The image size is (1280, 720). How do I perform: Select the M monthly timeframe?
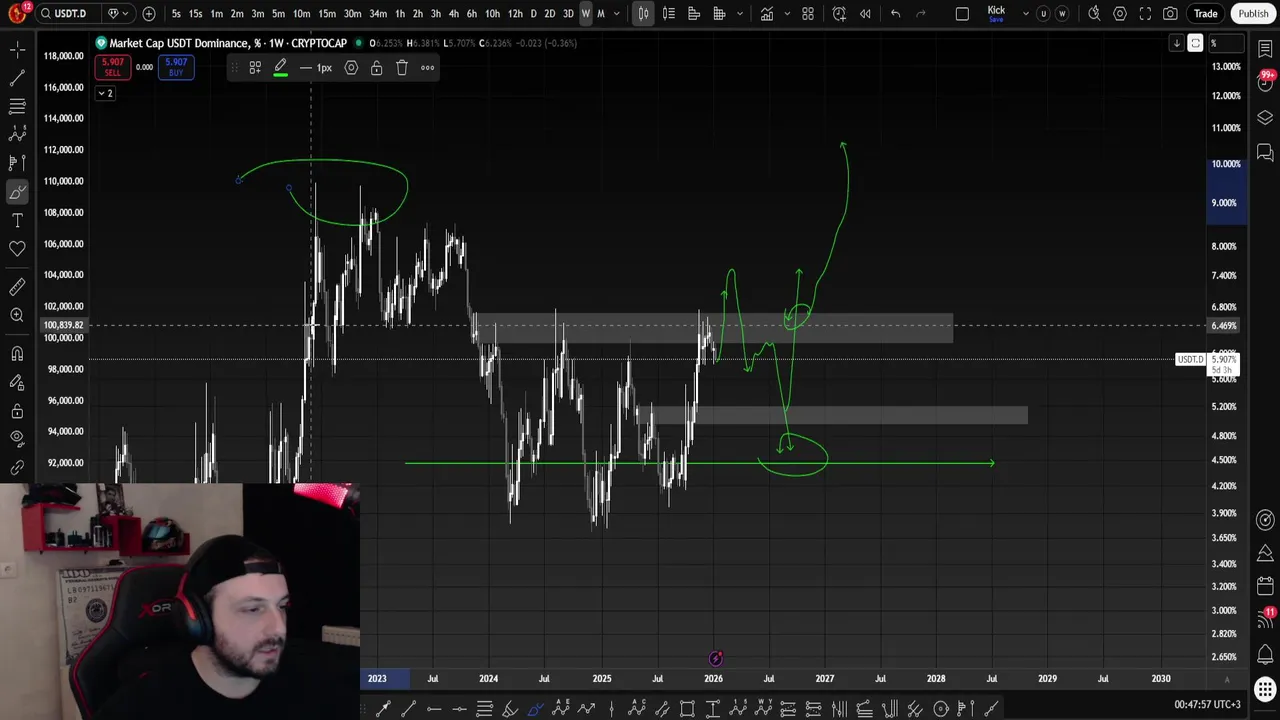tap(601, 14)
